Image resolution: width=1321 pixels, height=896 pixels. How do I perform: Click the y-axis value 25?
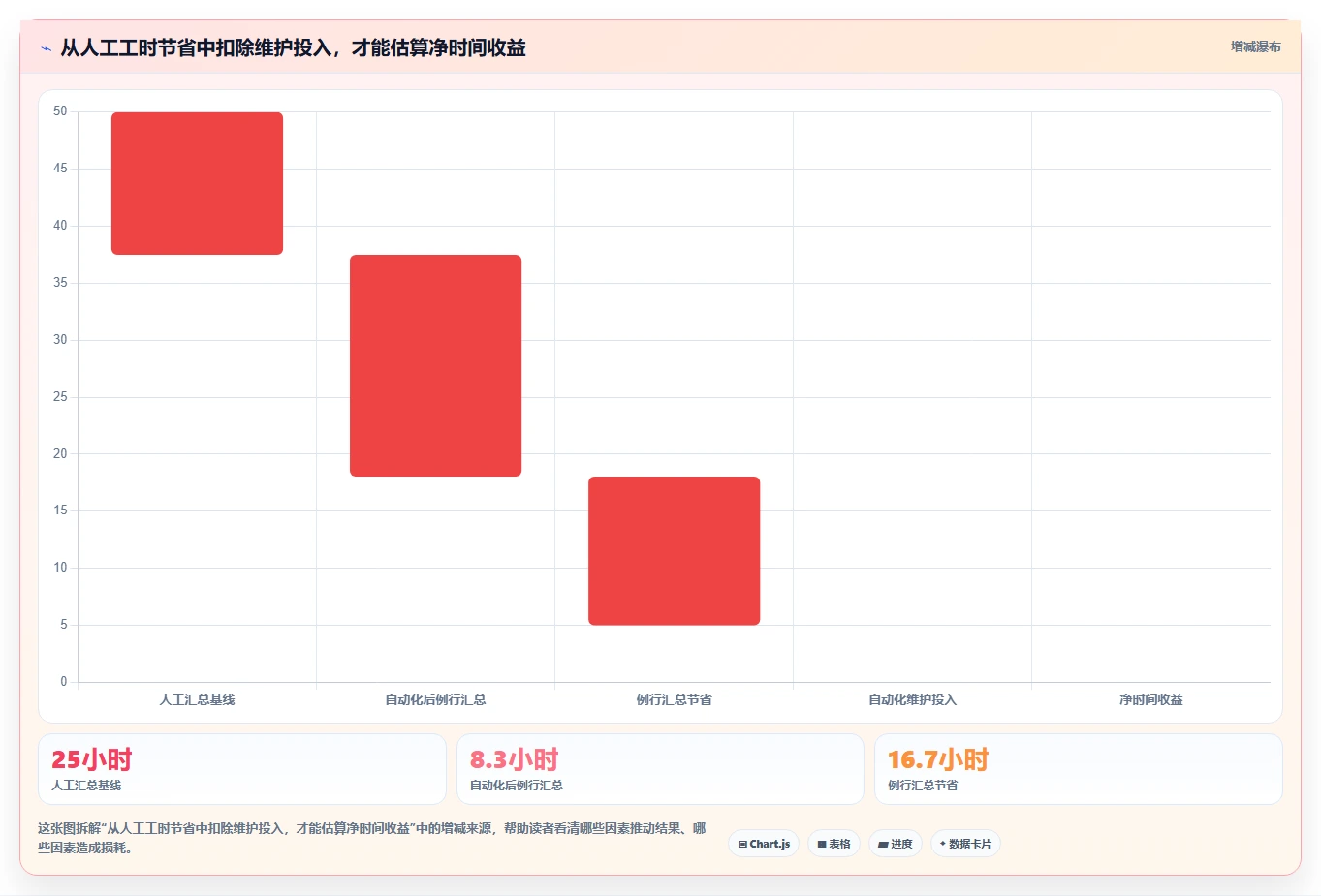(x=60, y=397)
